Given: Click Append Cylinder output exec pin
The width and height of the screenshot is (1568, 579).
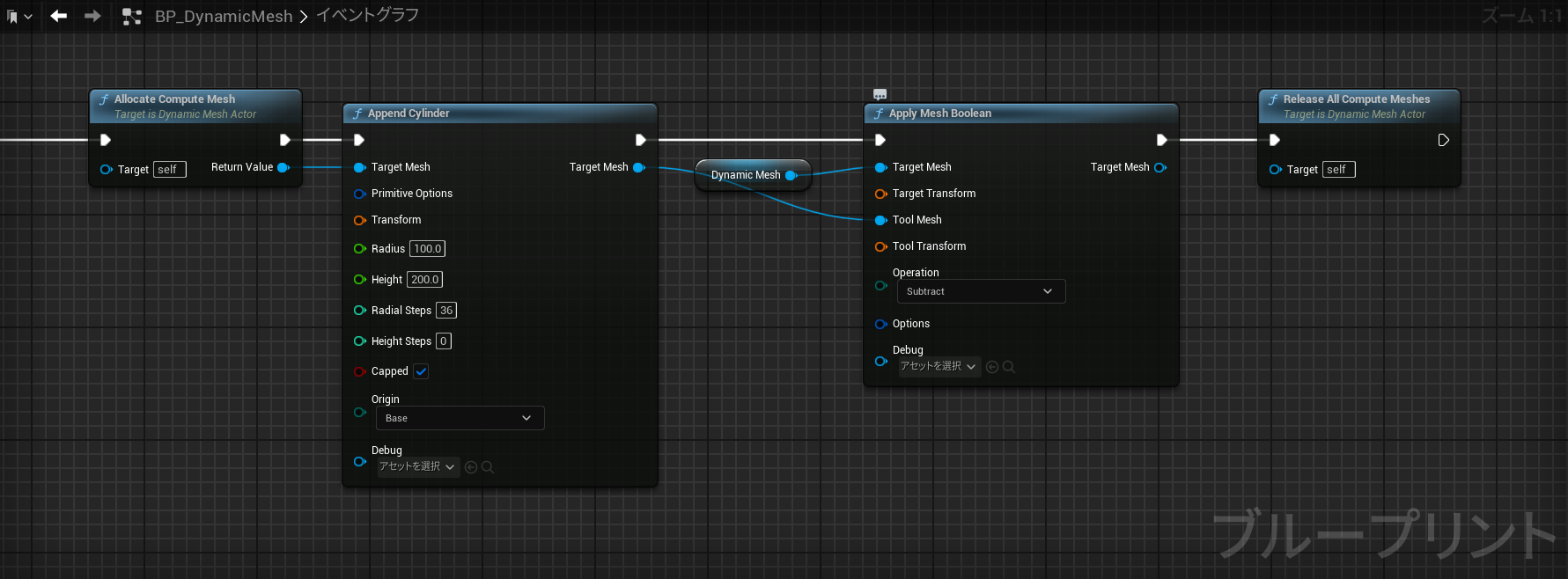Looking at the screenshot, I should [640, 140].
